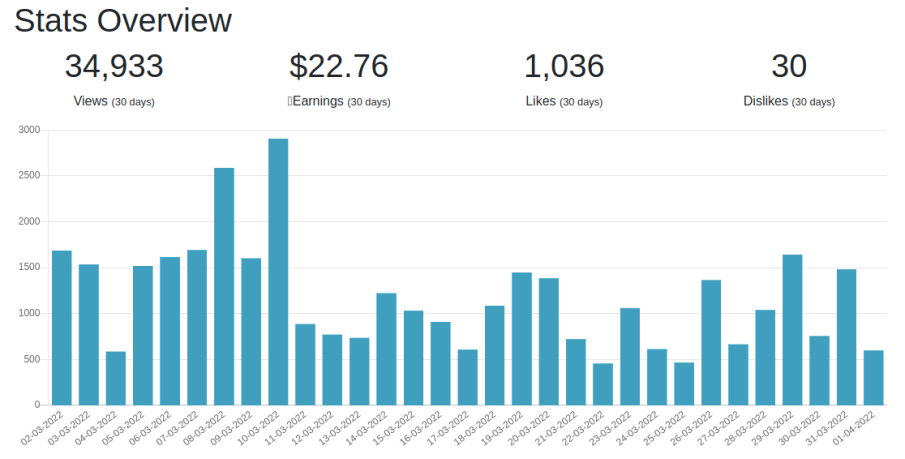
Task: Click the 34,933 views count
Action: point(114,66)
